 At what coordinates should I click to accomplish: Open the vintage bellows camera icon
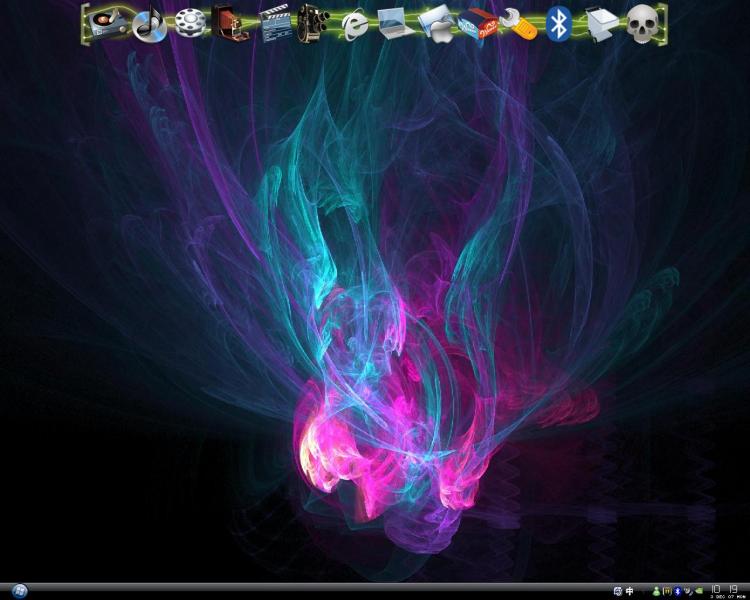(230, 23)
